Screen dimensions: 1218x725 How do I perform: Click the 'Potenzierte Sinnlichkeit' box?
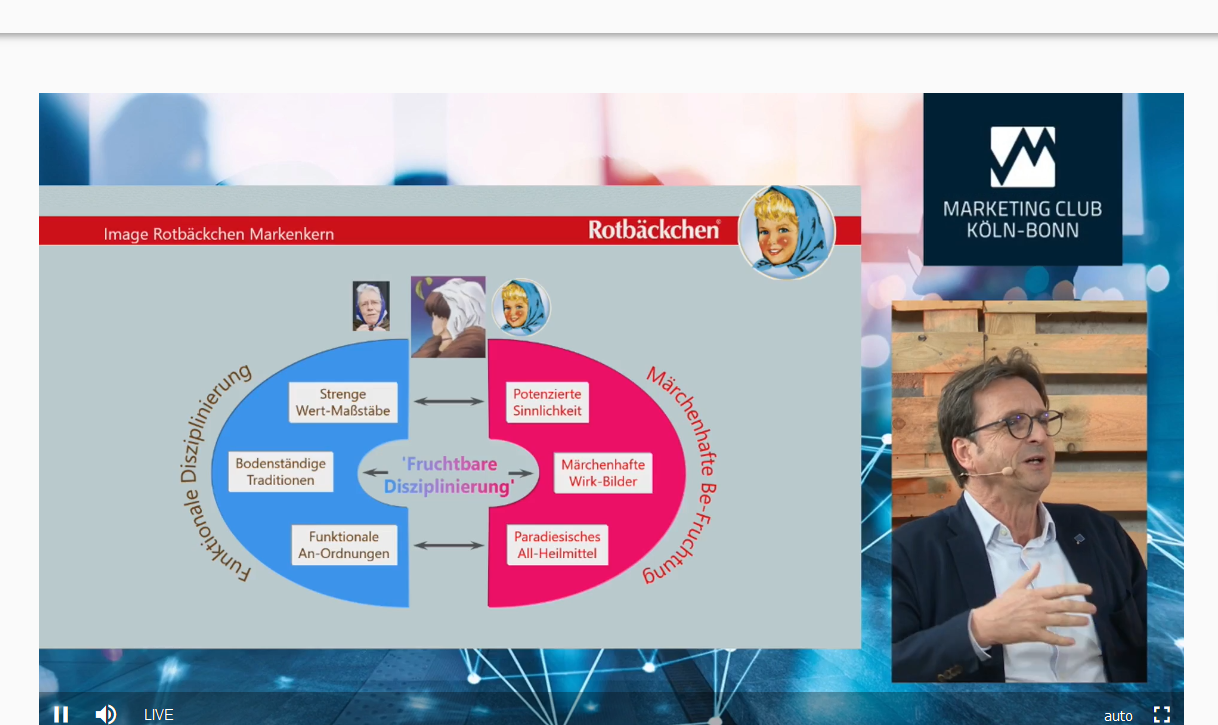[547, 402]
